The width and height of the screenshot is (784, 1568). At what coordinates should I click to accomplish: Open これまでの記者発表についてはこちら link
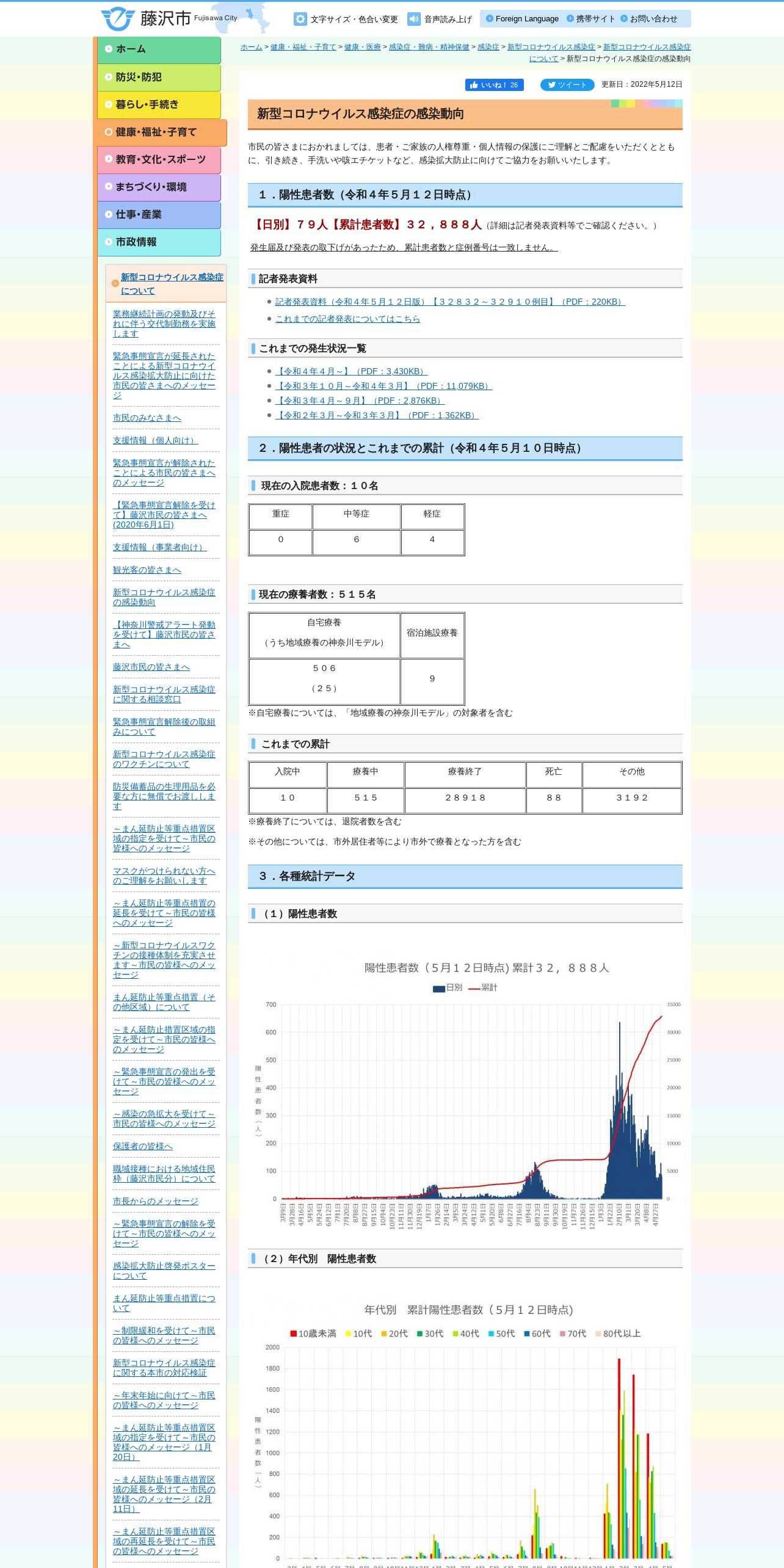point(347,319)
